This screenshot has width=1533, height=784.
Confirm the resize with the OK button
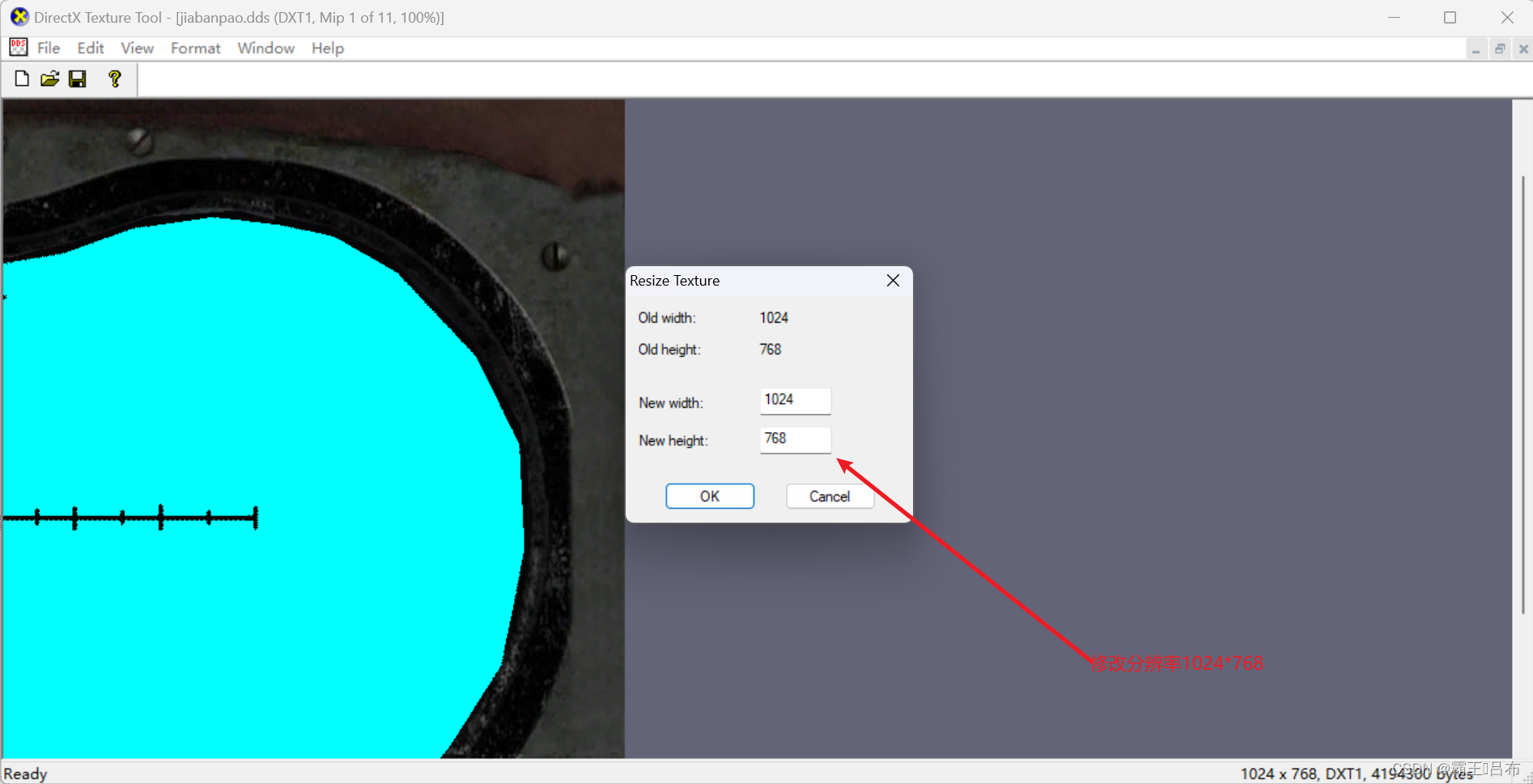[709, 496]
